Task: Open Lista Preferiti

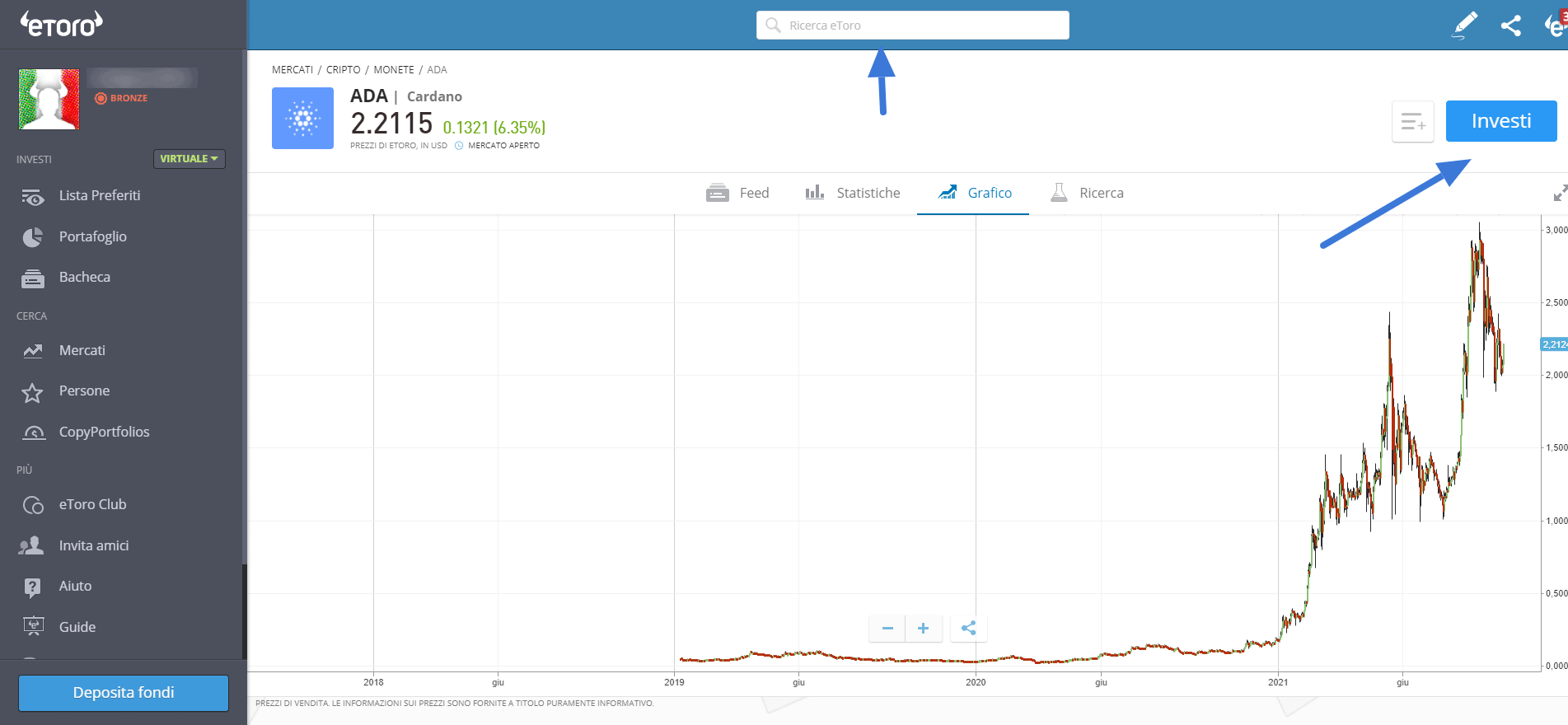Action: (100, 195)
